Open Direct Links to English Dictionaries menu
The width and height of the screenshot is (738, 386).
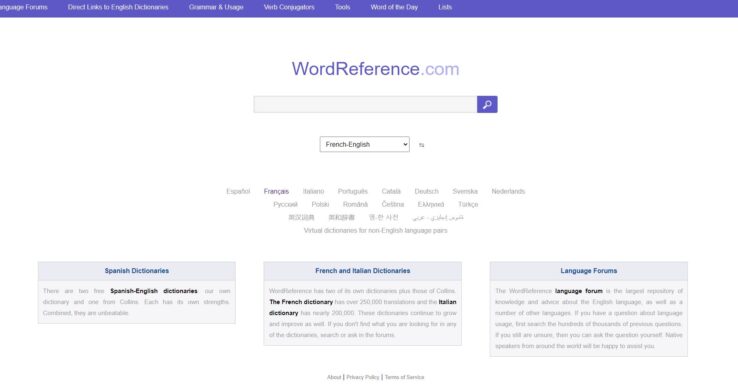pyautogui.click(x=118, y=7)
